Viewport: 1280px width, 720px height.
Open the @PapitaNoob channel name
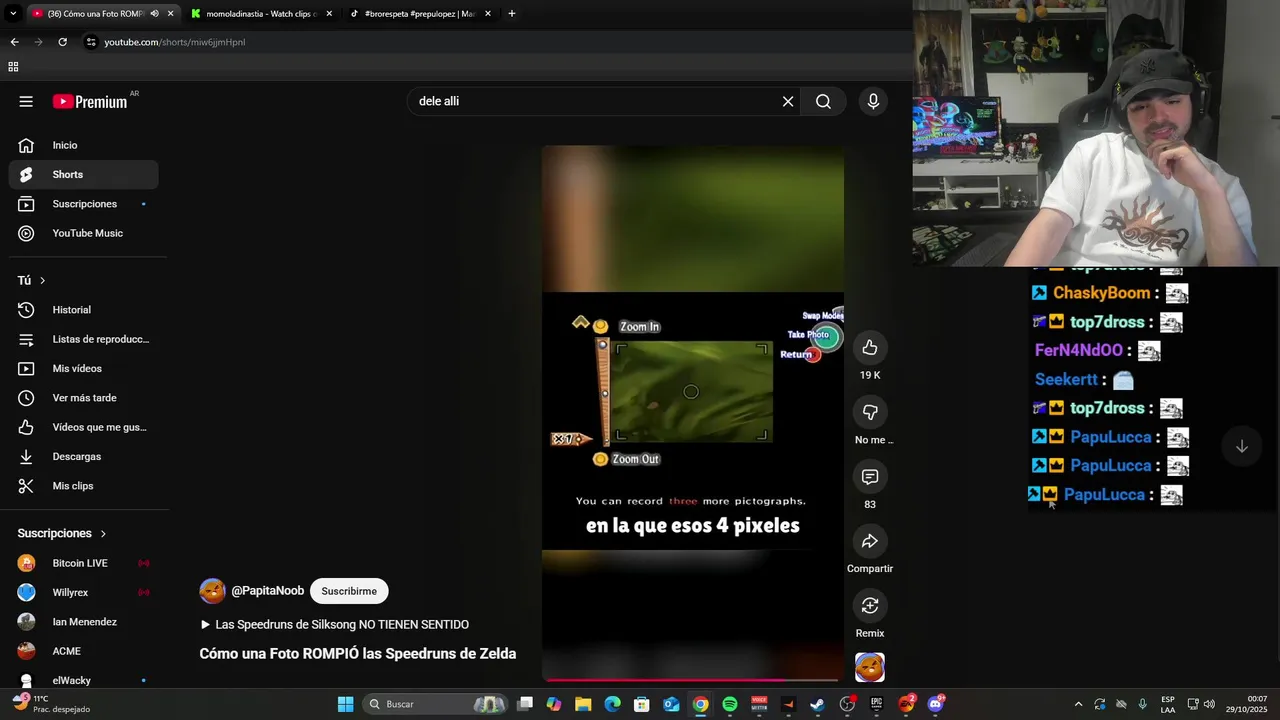(268, 591)
